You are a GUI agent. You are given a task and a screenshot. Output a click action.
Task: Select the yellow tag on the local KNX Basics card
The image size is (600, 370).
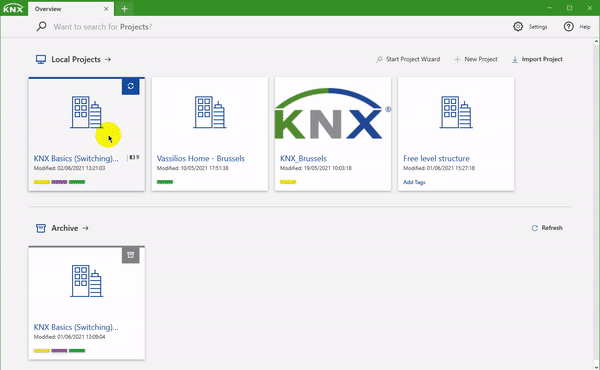[x=42, y=182]
